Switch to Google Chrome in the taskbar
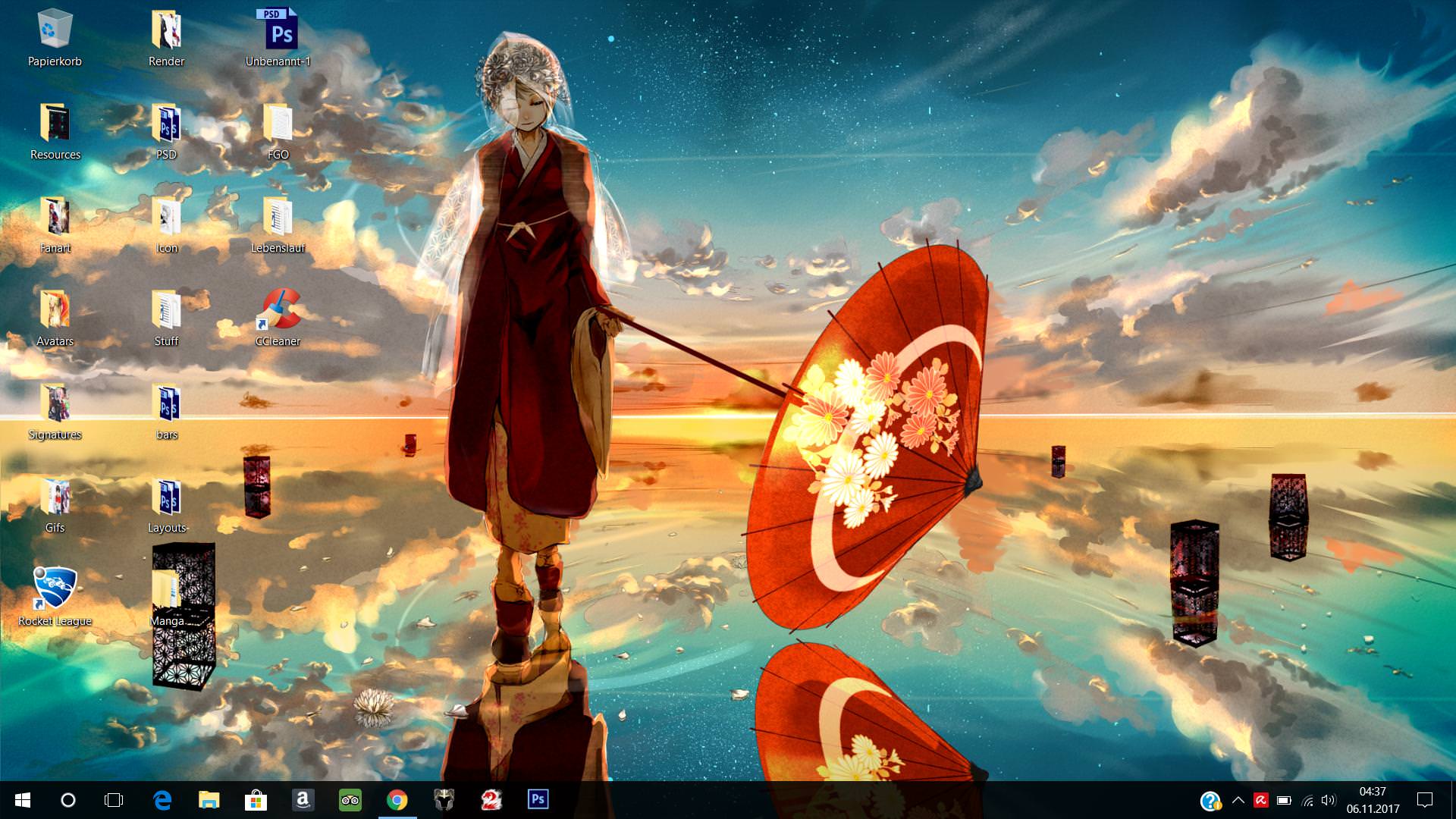 click(397, 800)
